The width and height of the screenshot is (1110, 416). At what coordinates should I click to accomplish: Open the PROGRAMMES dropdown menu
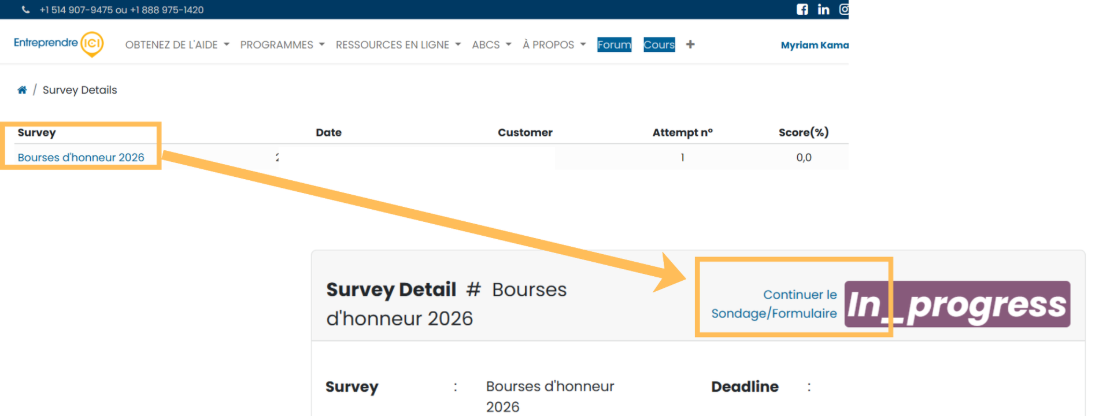pyautogui.click(x=282, y=45)
